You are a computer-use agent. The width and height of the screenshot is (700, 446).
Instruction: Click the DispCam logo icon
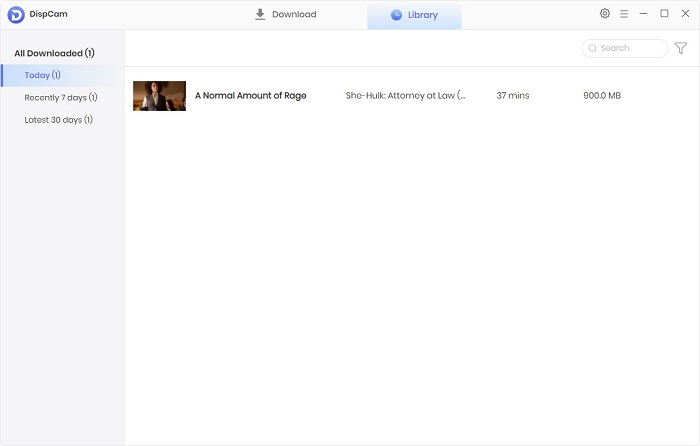(x=15, y=15)
